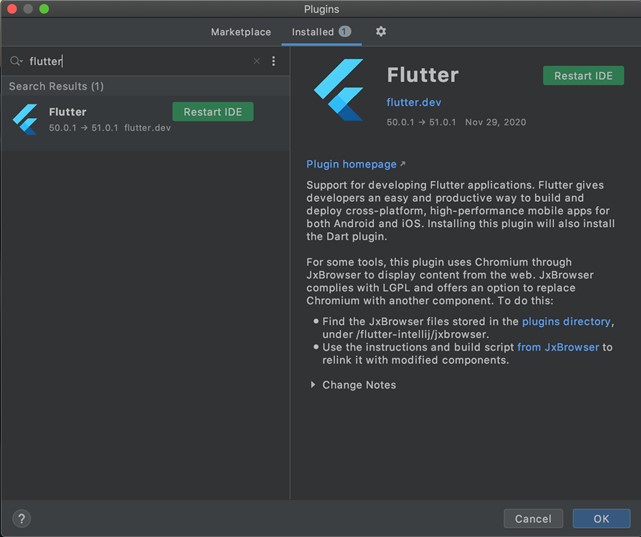Screen dimensions: 641x537
Task: Click the search magnifier icon
Action: pos(16,61)
